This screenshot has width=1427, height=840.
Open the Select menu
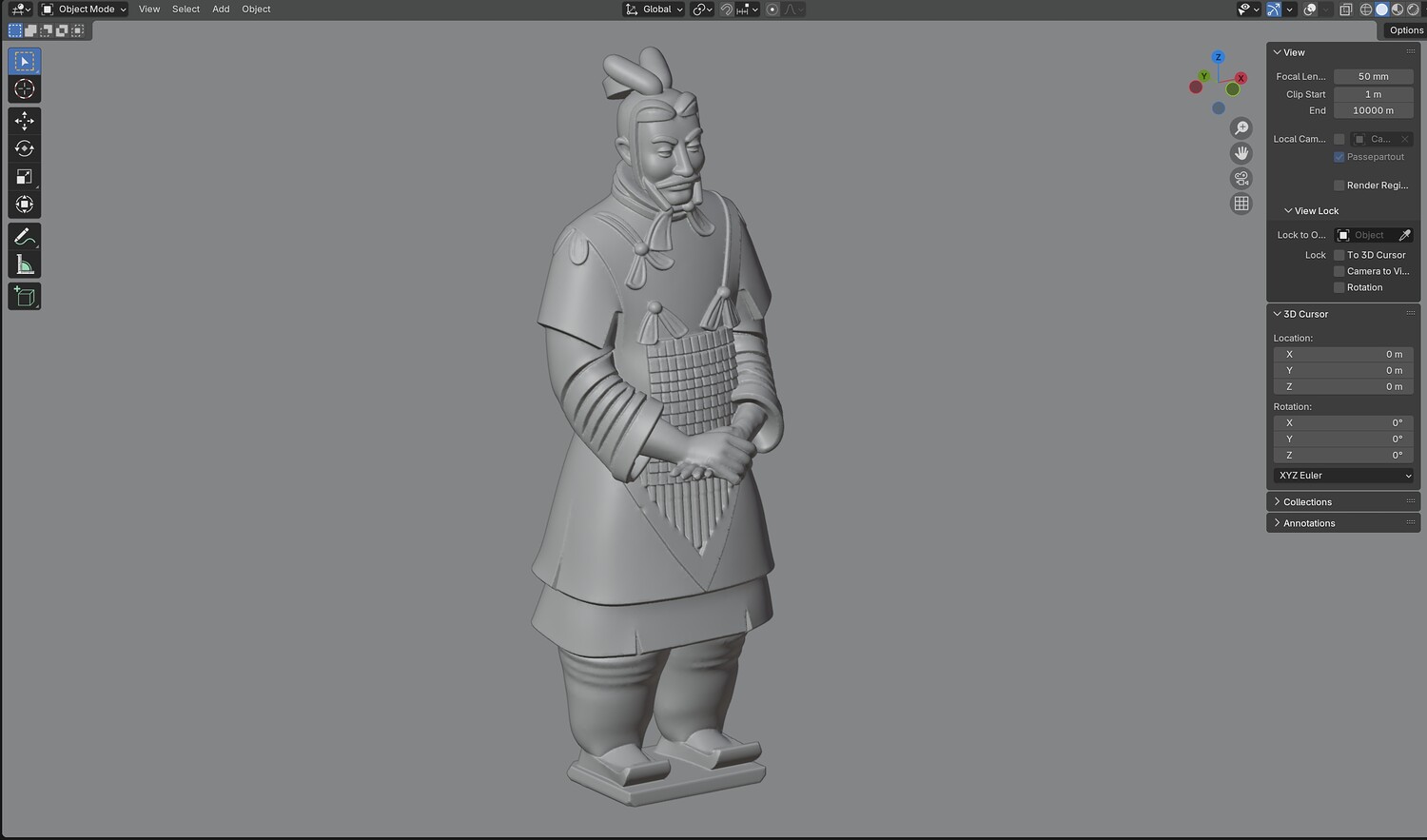(186, 10)
